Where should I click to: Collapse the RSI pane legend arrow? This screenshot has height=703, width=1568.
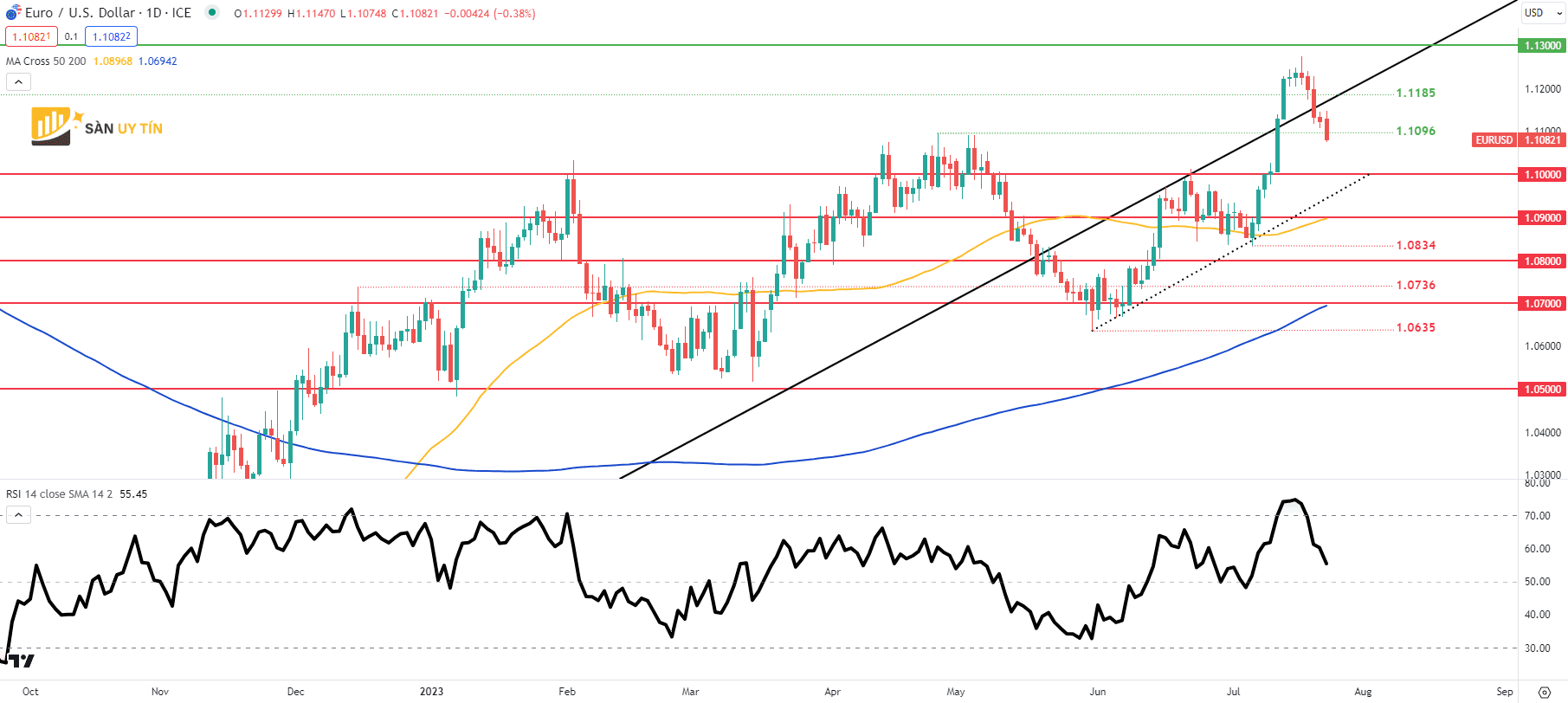[18, 515]
